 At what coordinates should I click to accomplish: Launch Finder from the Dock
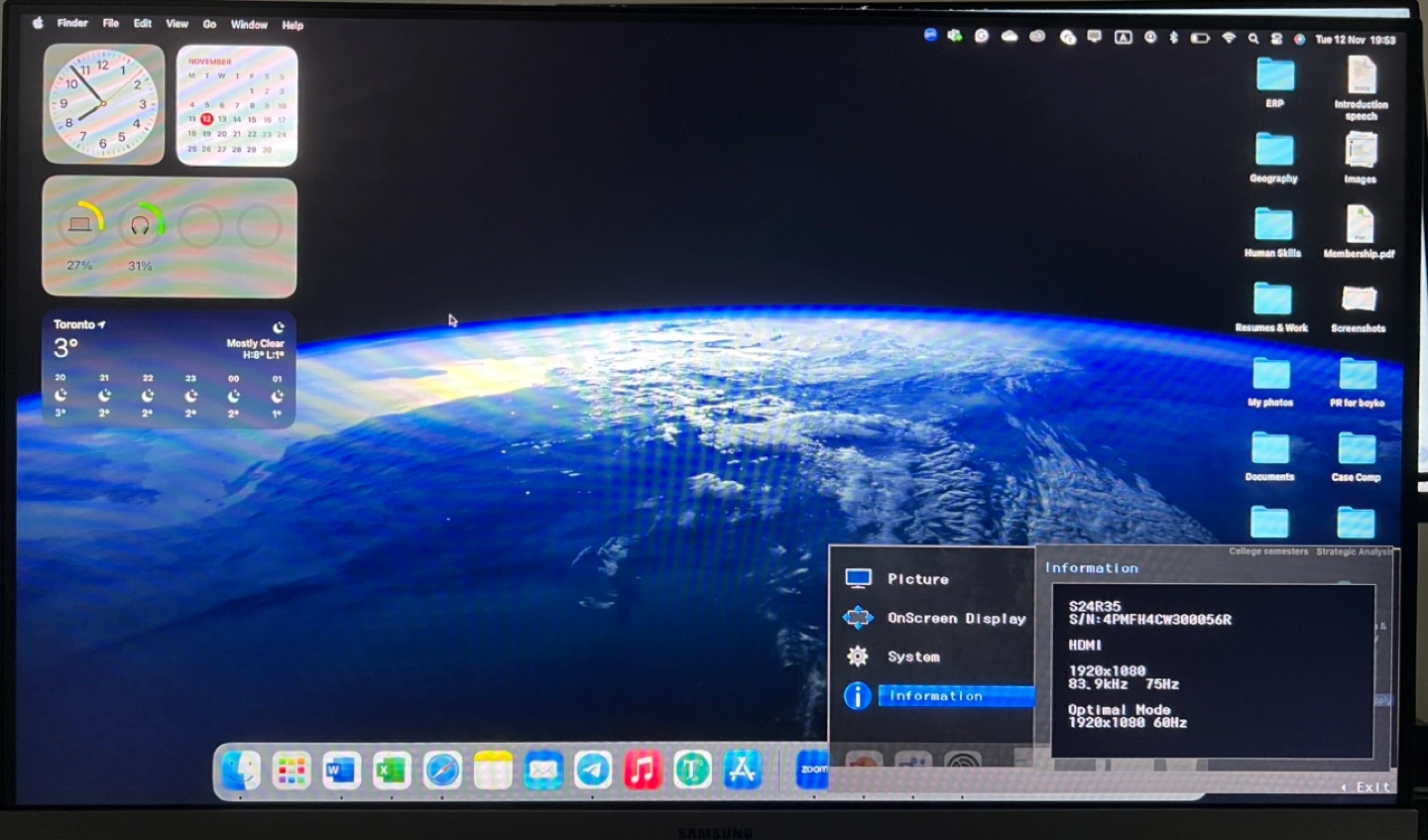click(240, 771)
